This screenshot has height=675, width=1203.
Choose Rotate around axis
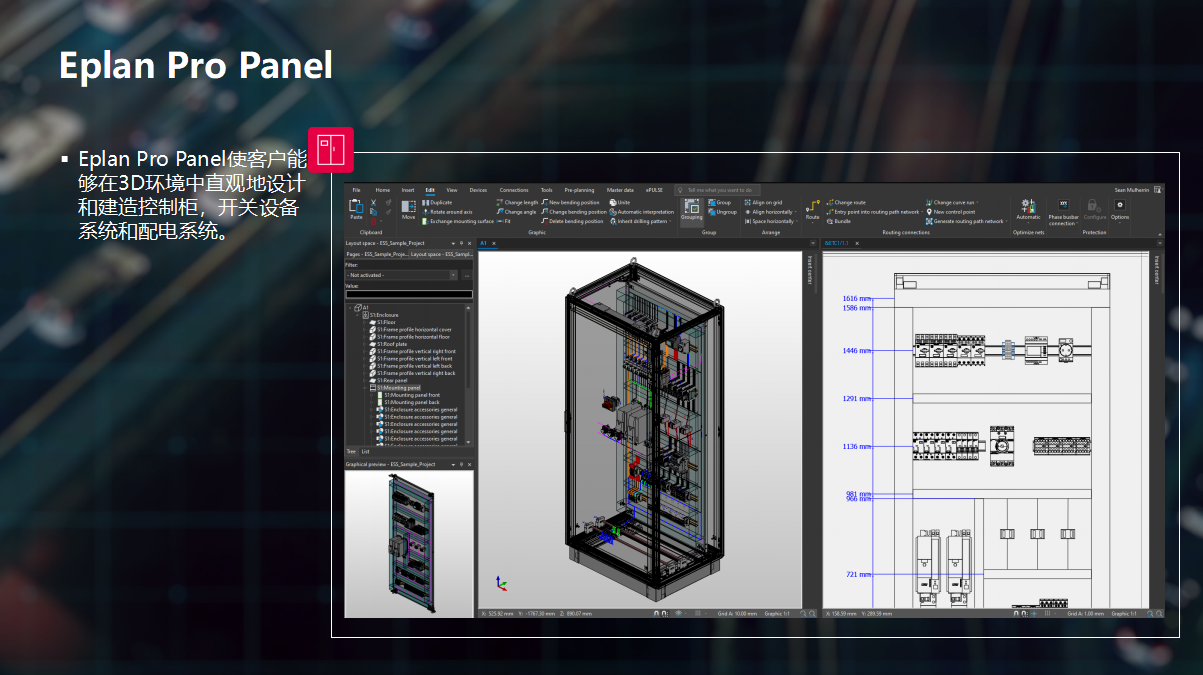[x=447, y=212]
